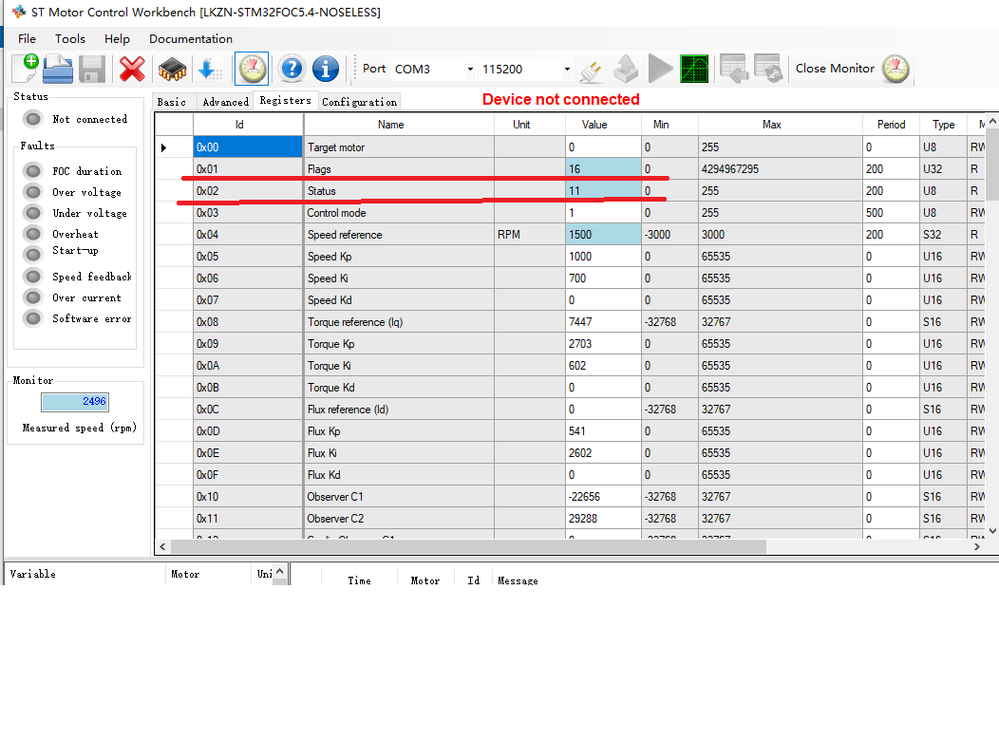This screenshot has height=745, width=999.
Task: Toggle the highlighted Monitor gauge icon
Action: (252, 69)
